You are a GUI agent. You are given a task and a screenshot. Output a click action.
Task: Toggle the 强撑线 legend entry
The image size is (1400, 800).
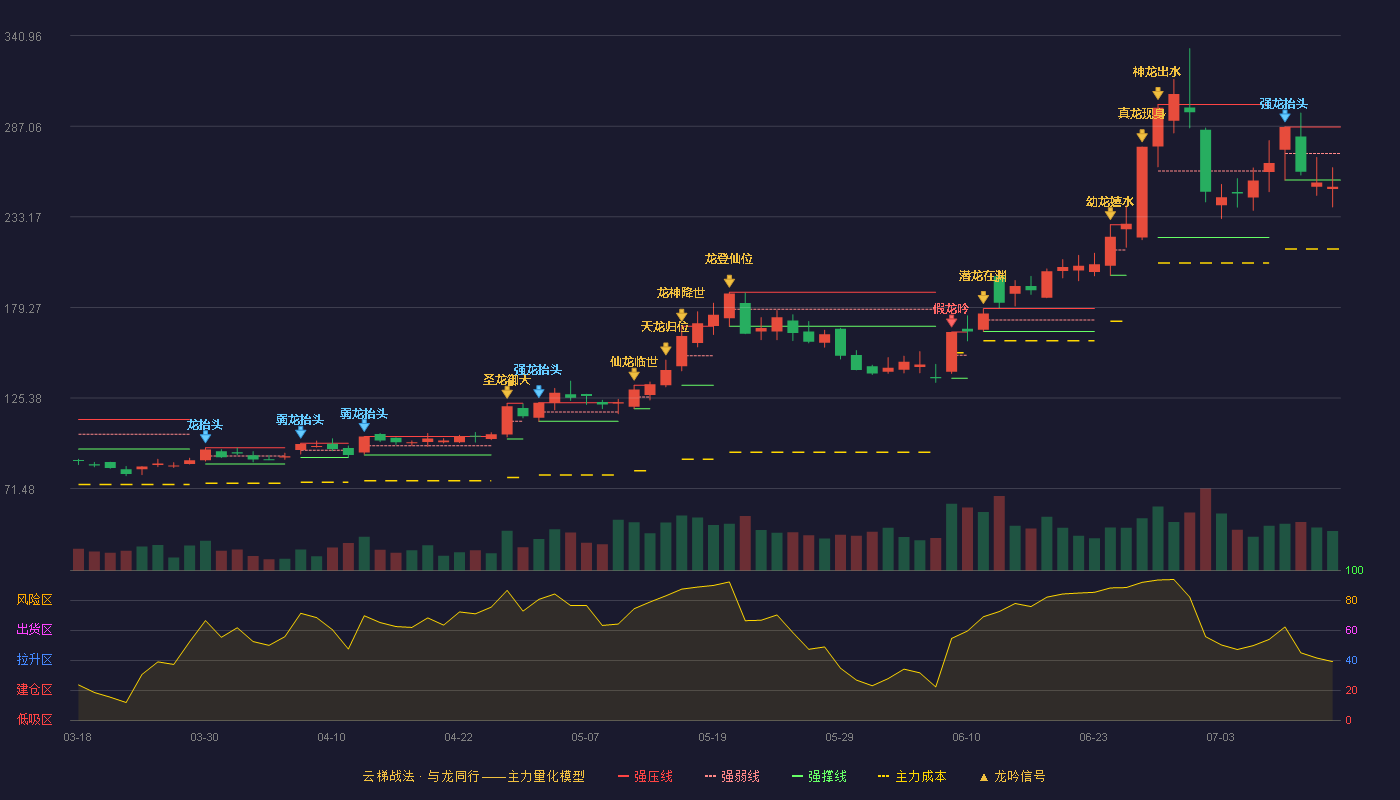(819, 776)
